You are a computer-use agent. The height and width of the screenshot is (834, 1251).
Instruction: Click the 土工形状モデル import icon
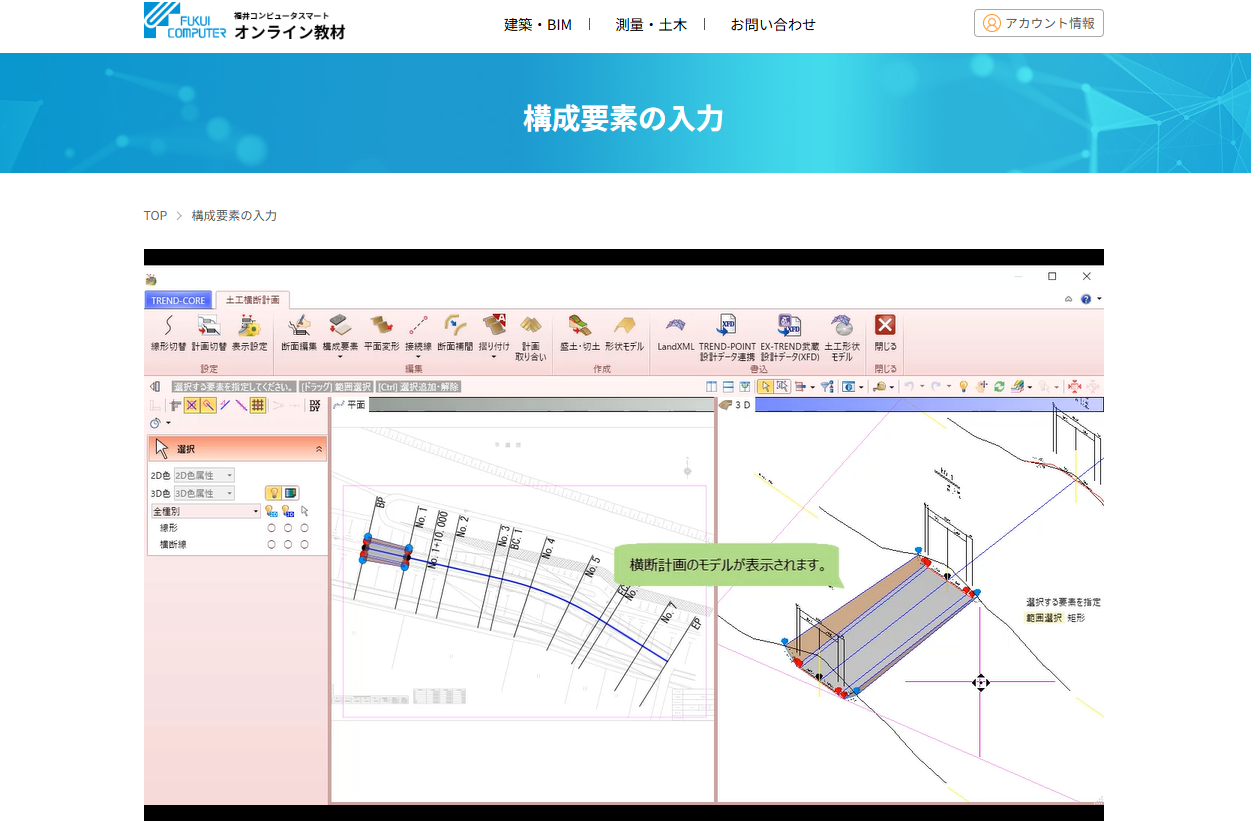[x=842, y=327]
